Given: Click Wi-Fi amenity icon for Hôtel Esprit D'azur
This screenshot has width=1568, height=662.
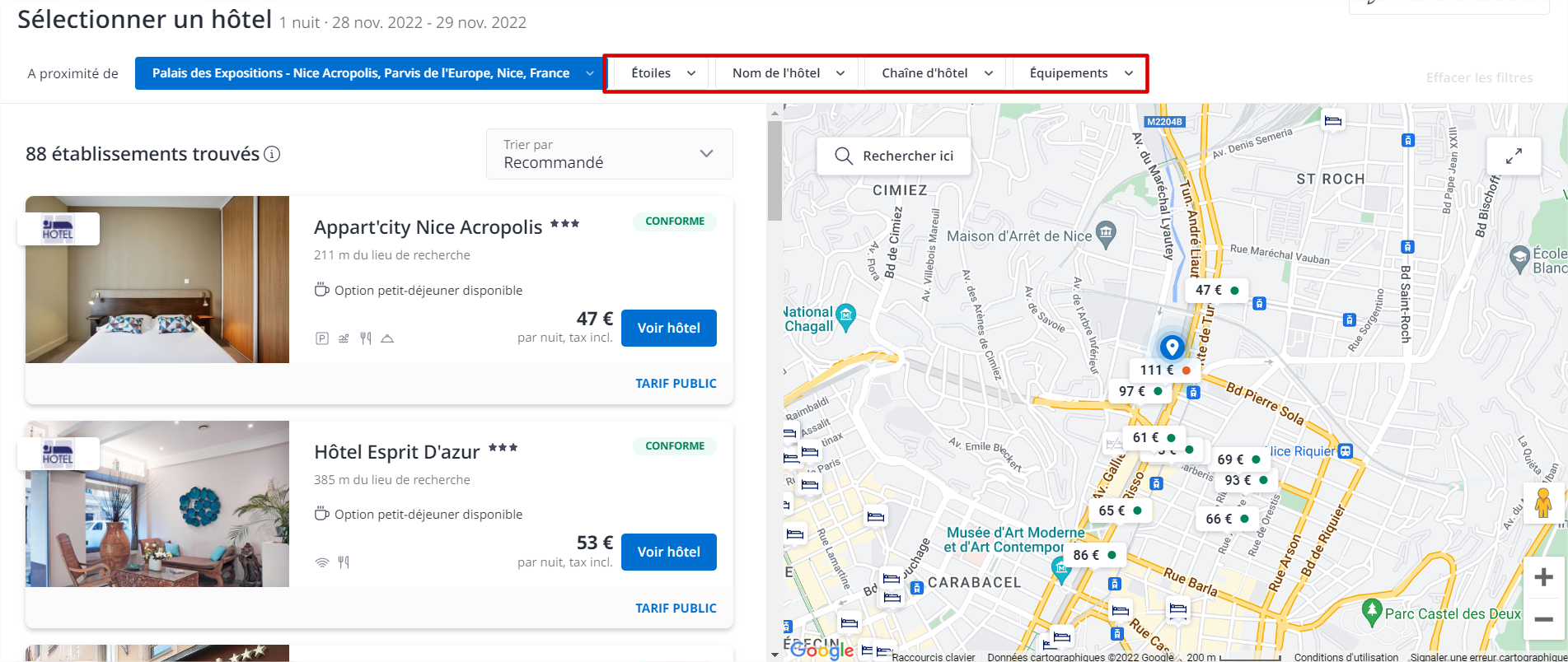Looking at the screenshot, I should point(322,562).
